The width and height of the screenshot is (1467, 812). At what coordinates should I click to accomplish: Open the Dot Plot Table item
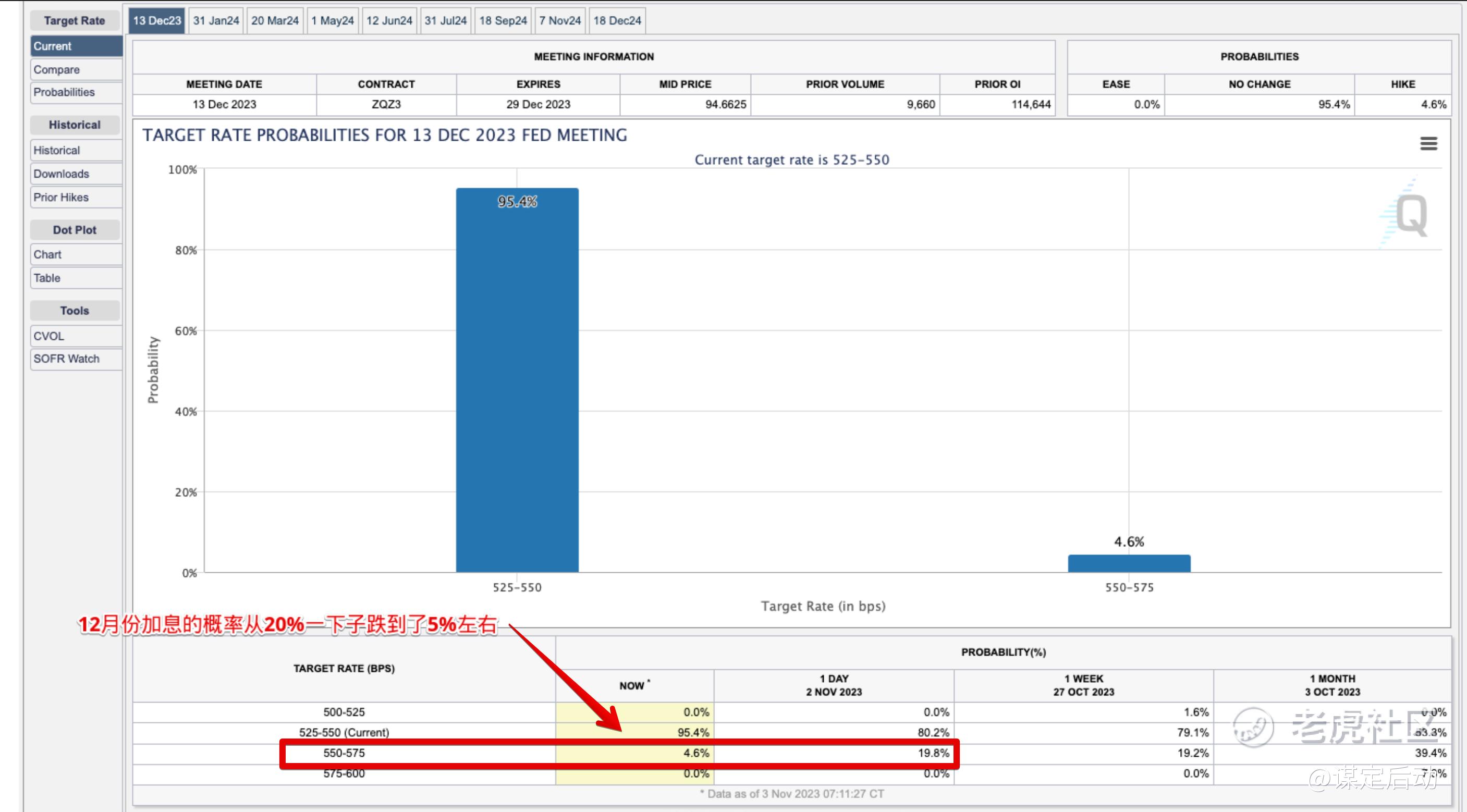[x=76, y=278]
